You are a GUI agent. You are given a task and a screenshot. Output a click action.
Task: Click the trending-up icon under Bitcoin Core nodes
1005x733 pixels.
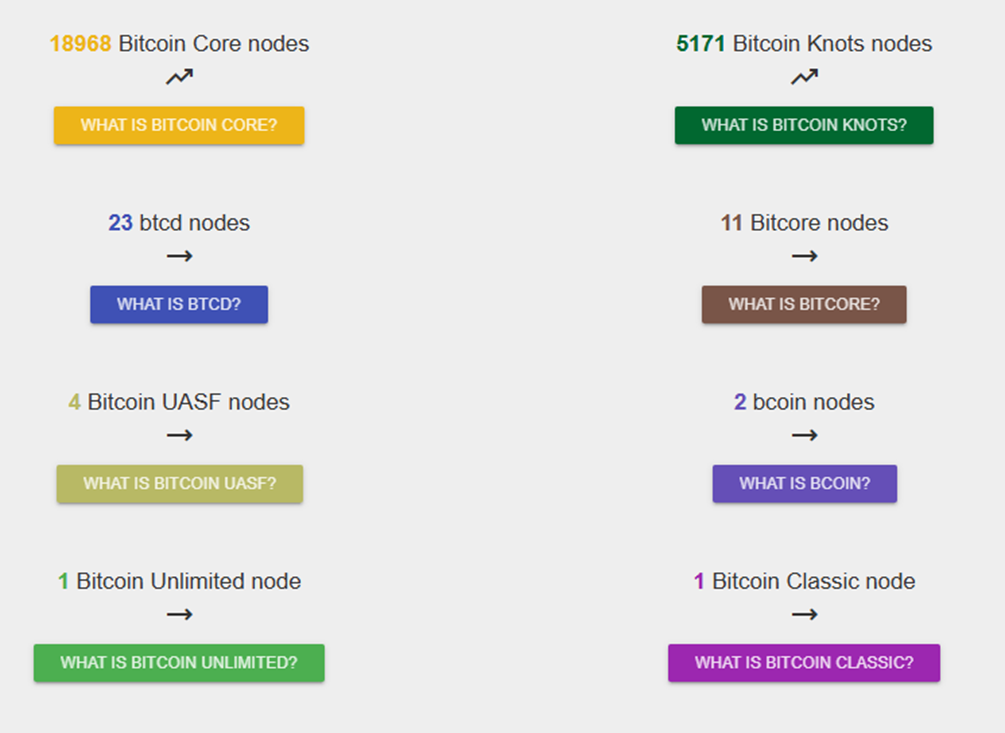point(179,77)
